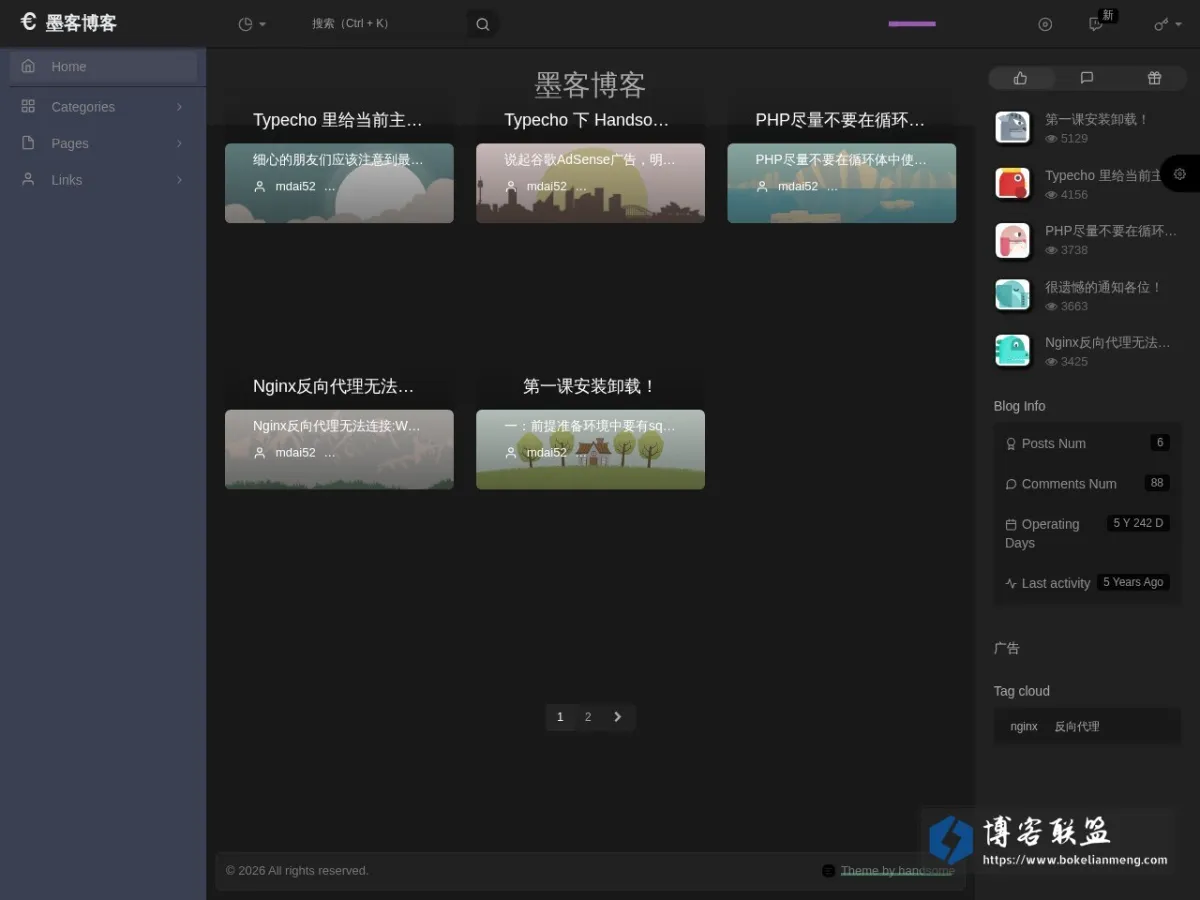The height and width of the screenshot is (900, 1200).
Task: Open post 'Typecho 下 Handso…' title
Action: [587, 120]
